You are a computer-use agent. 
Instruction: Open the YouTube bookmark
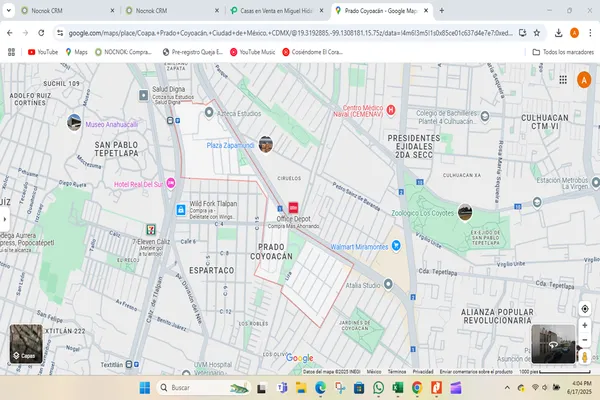(x=43, y=52)
